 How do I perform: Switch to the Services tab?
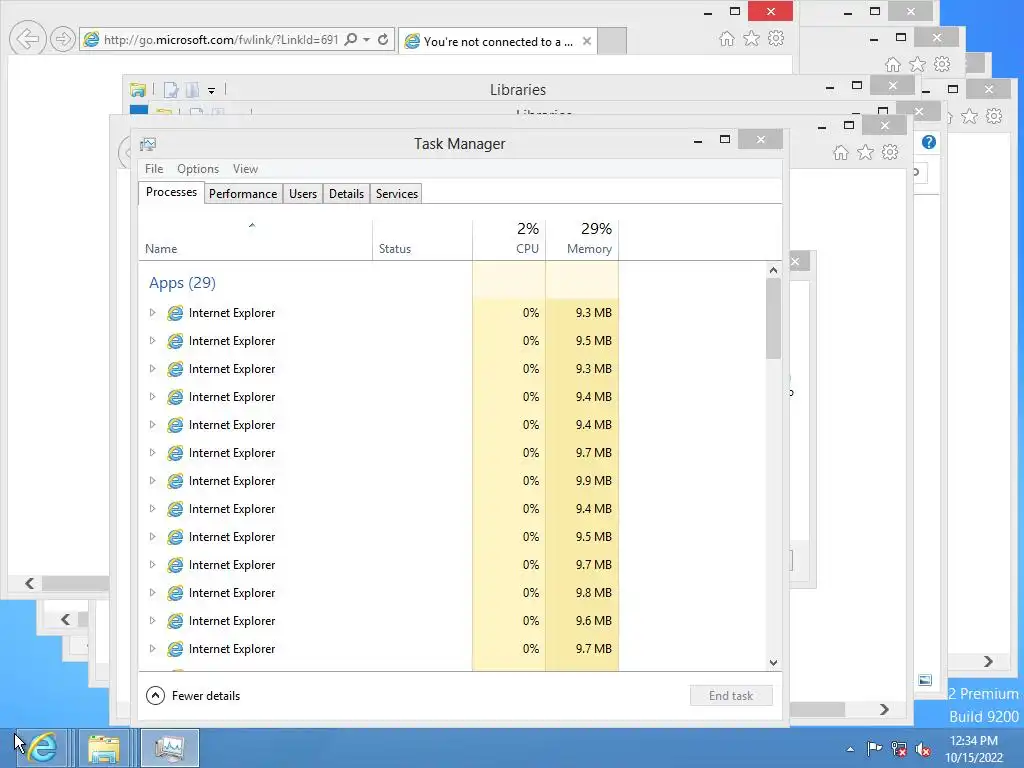396,194
